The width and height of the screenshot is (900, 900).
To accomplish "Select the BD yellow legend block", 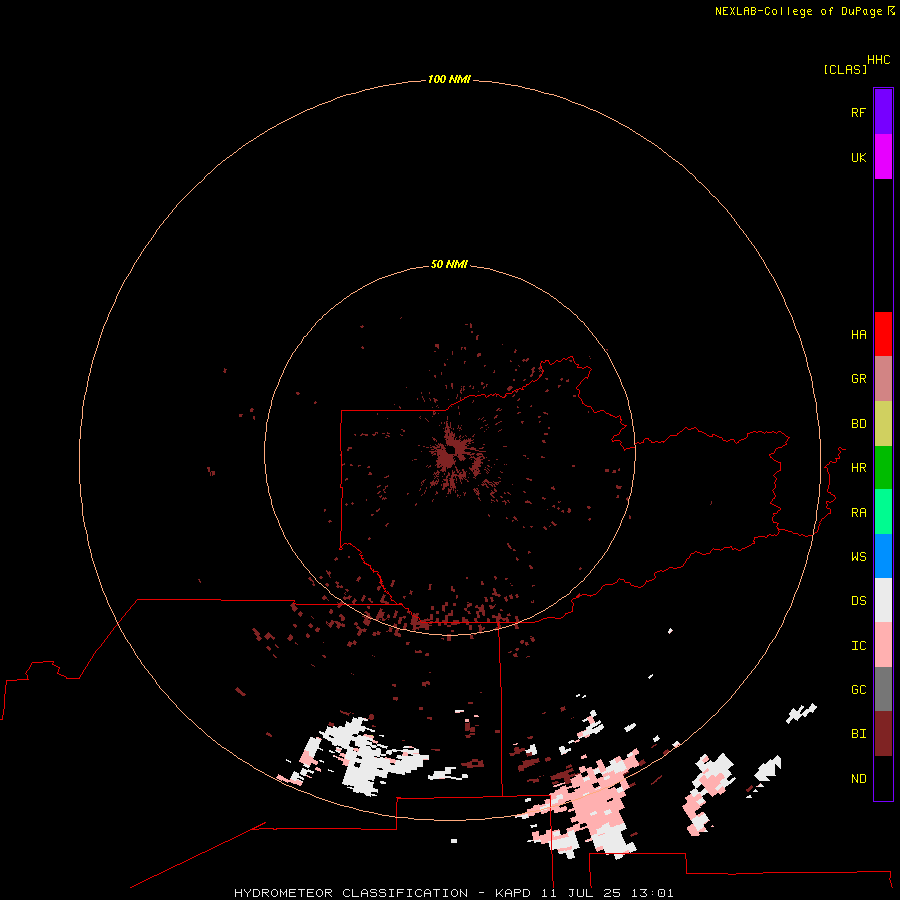I will tap(883, 423).
